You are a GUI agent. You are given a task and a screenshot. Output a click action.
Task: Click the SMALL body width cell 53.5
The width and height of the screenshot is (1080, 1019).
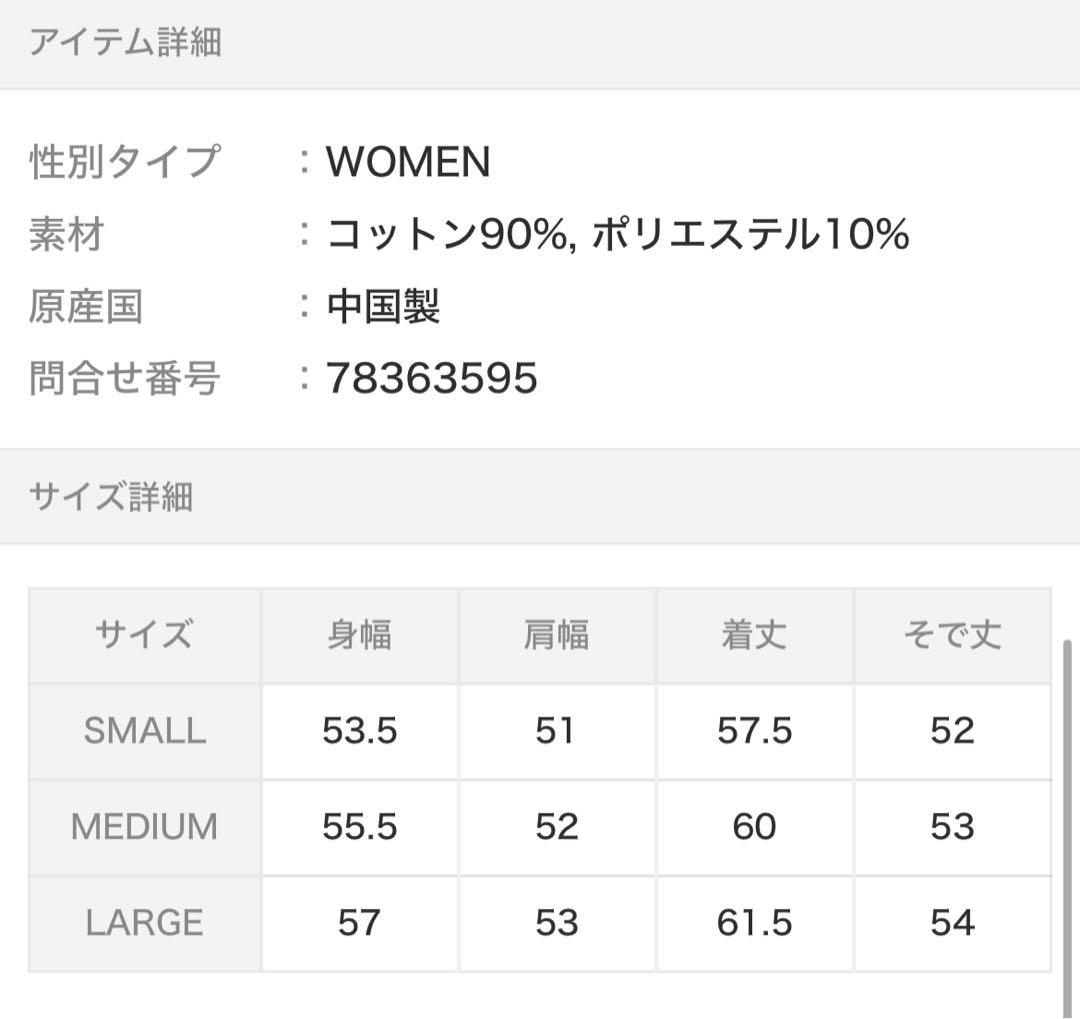tap(359, 731)
